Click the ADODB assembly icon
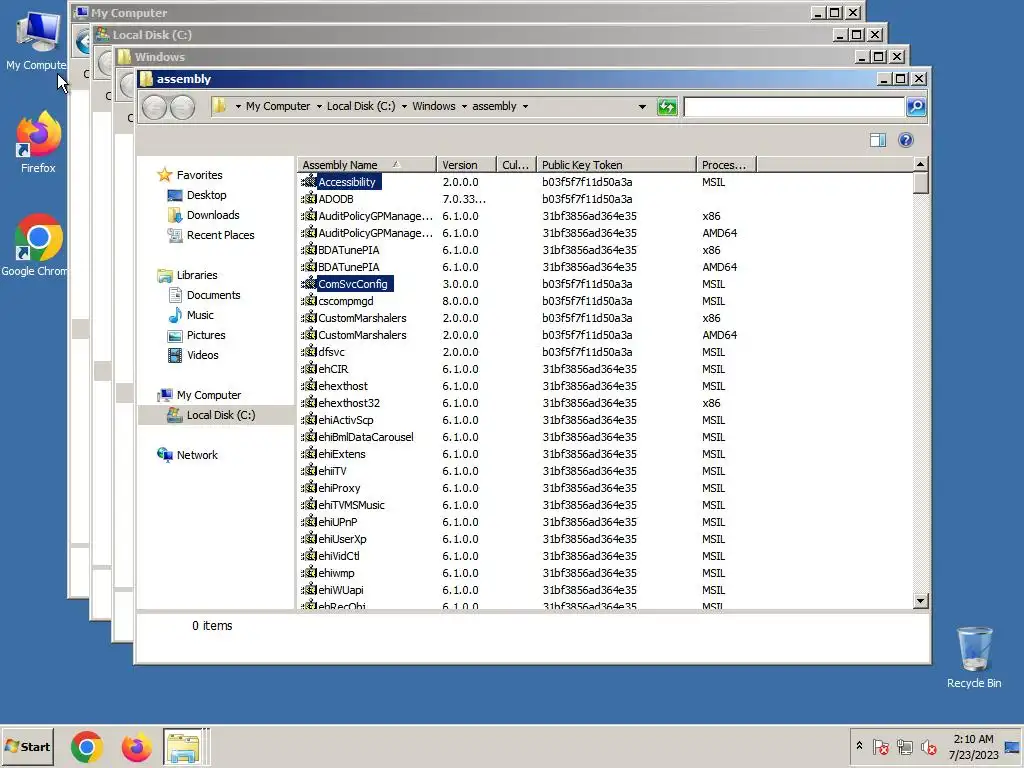The height and width of the screenshot is (768, 1024). 308,199
